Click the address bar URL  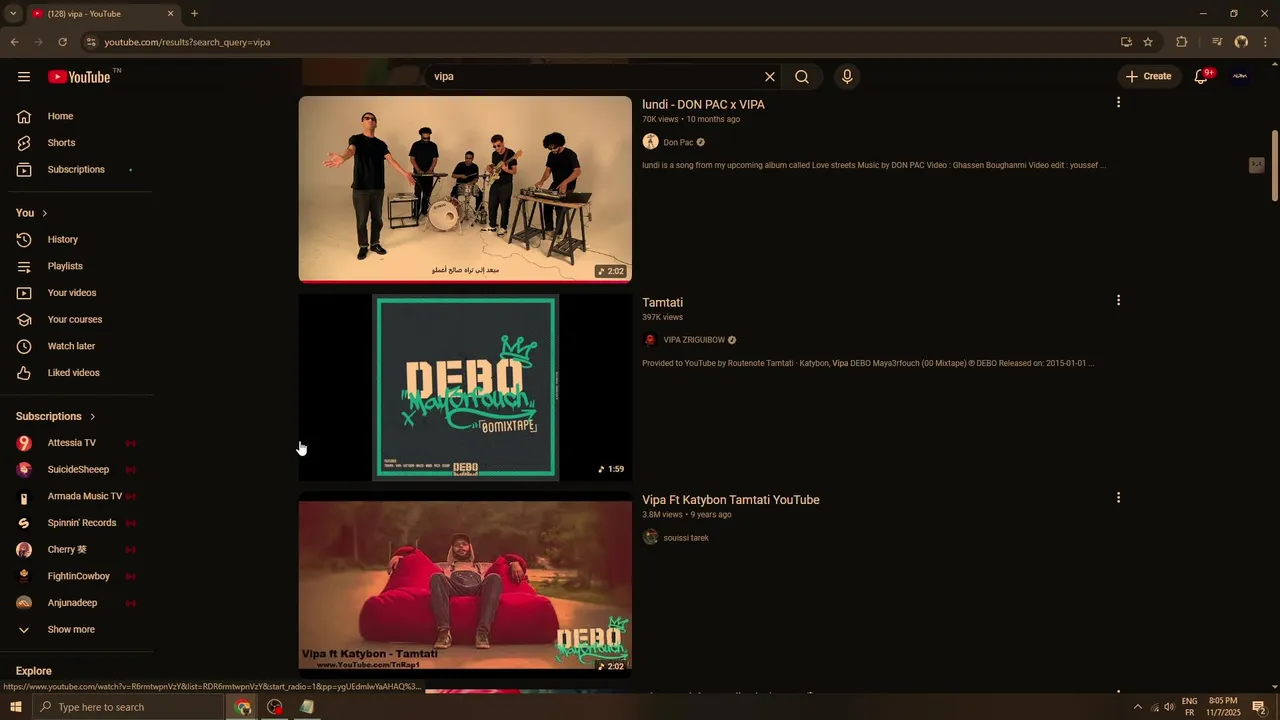coord(187,42)
